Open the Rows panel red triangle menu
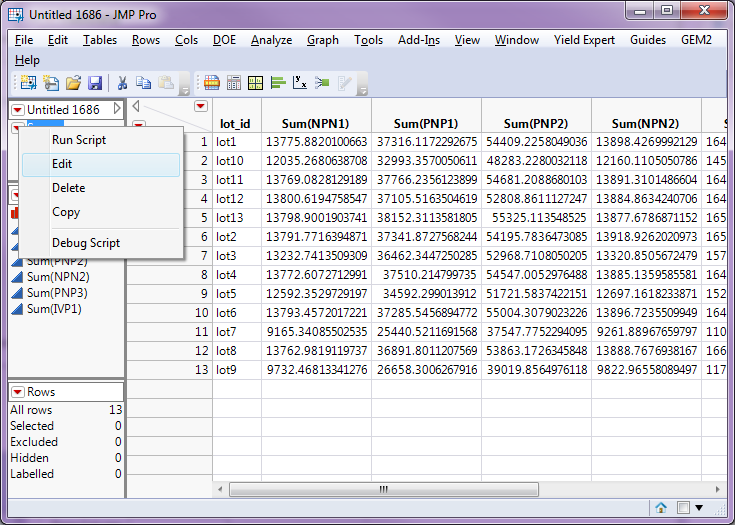The height and width of the screenshot is (525, 735). click(17, 392)
